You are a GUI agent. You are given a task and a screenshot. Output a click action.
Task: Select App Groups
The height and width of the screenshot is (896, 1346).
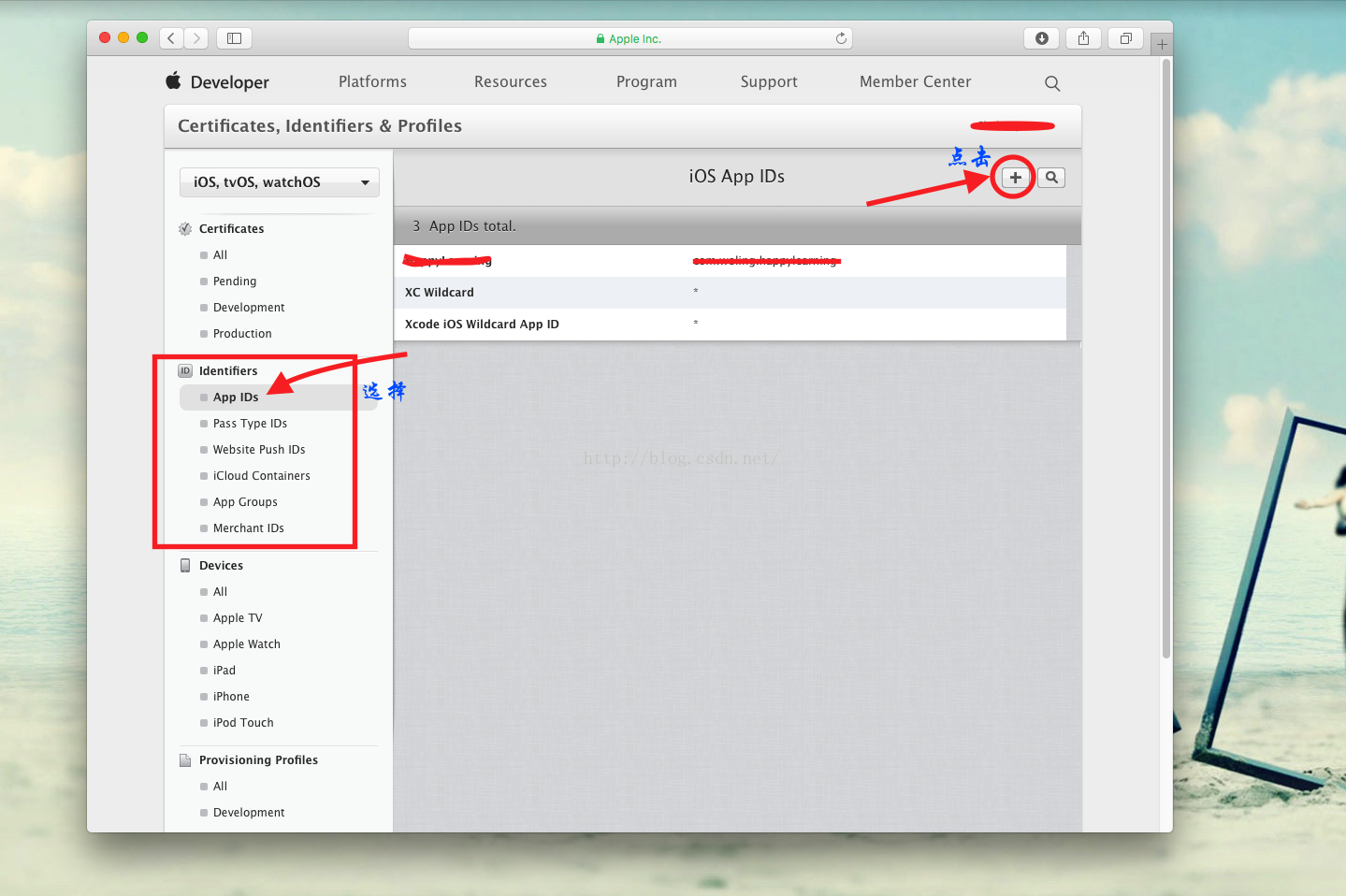click(x=245, y=502)
